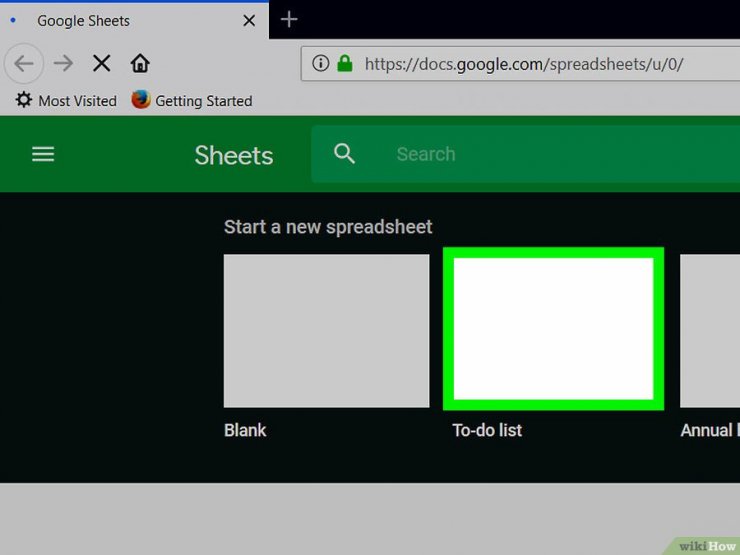740x555 pixels.
Task: Open the browser Home page icon
Action: pyautogui.click(x=140, y=63)
